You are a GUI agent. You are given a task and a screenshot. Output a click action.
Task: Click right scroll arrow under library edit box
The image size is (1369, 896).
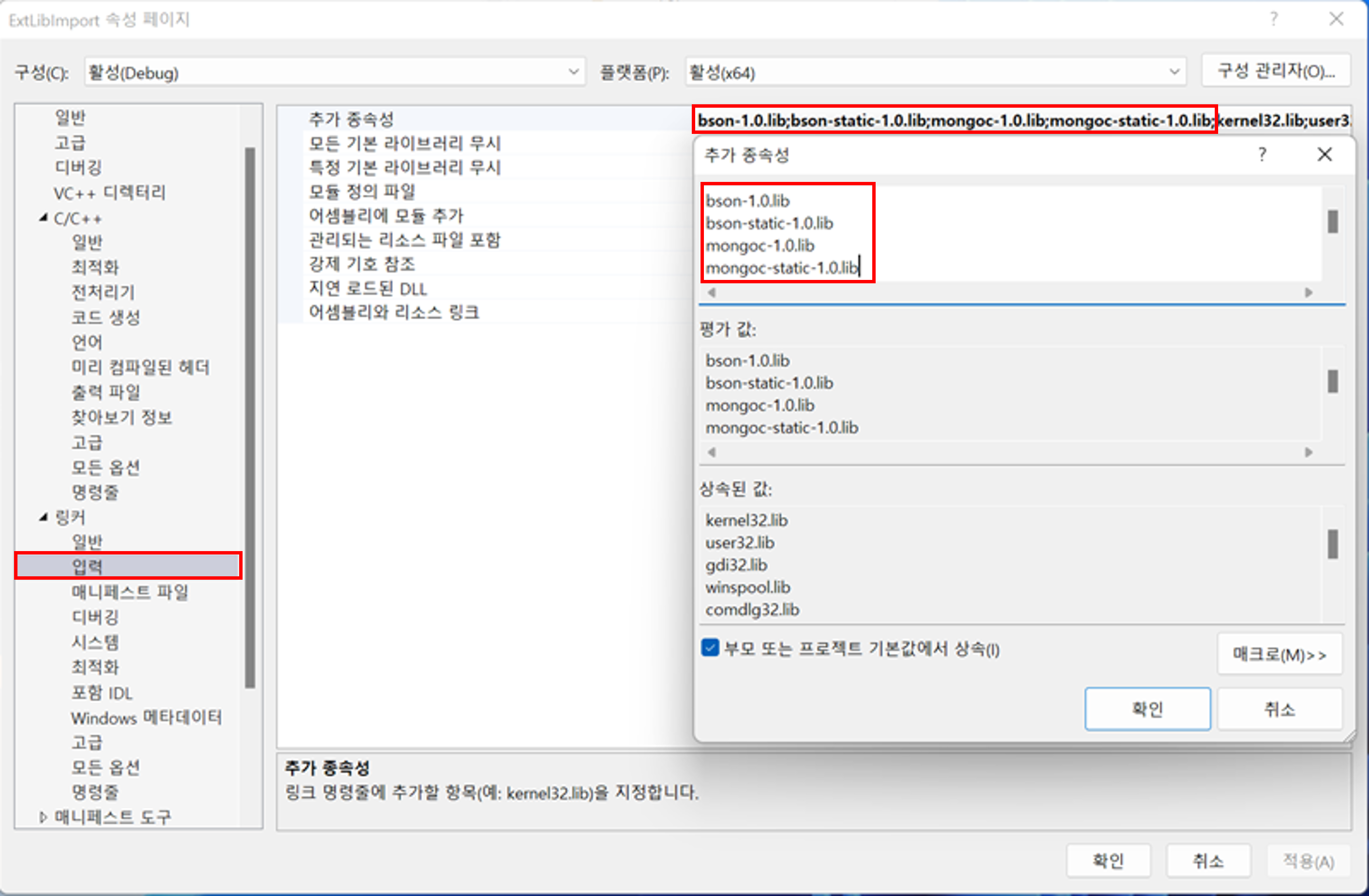(1309, 293)
